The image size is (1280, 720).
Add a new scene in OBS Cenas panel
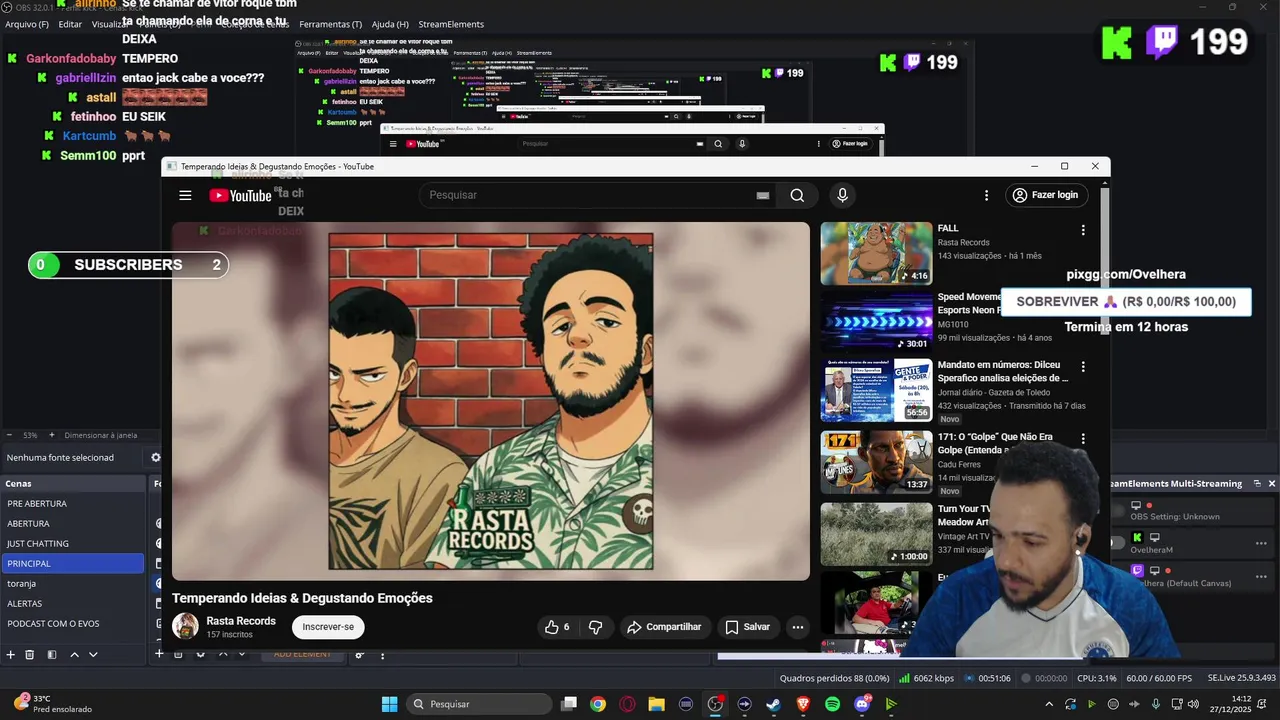click(x=11, y=654)
